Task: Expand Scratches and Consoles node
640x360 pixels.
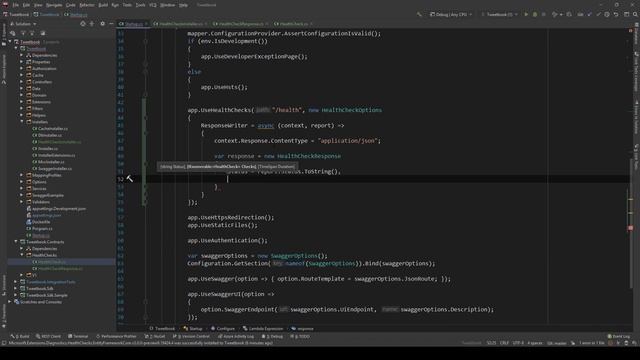Action: [x=10, y=302]
